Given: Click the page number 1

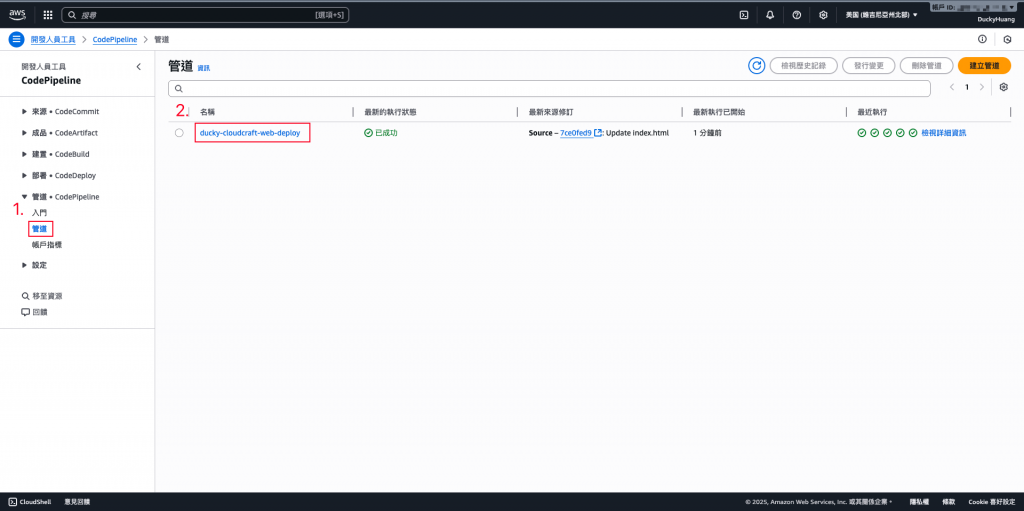Looking at the screenshot, I should tap(967, 87).
